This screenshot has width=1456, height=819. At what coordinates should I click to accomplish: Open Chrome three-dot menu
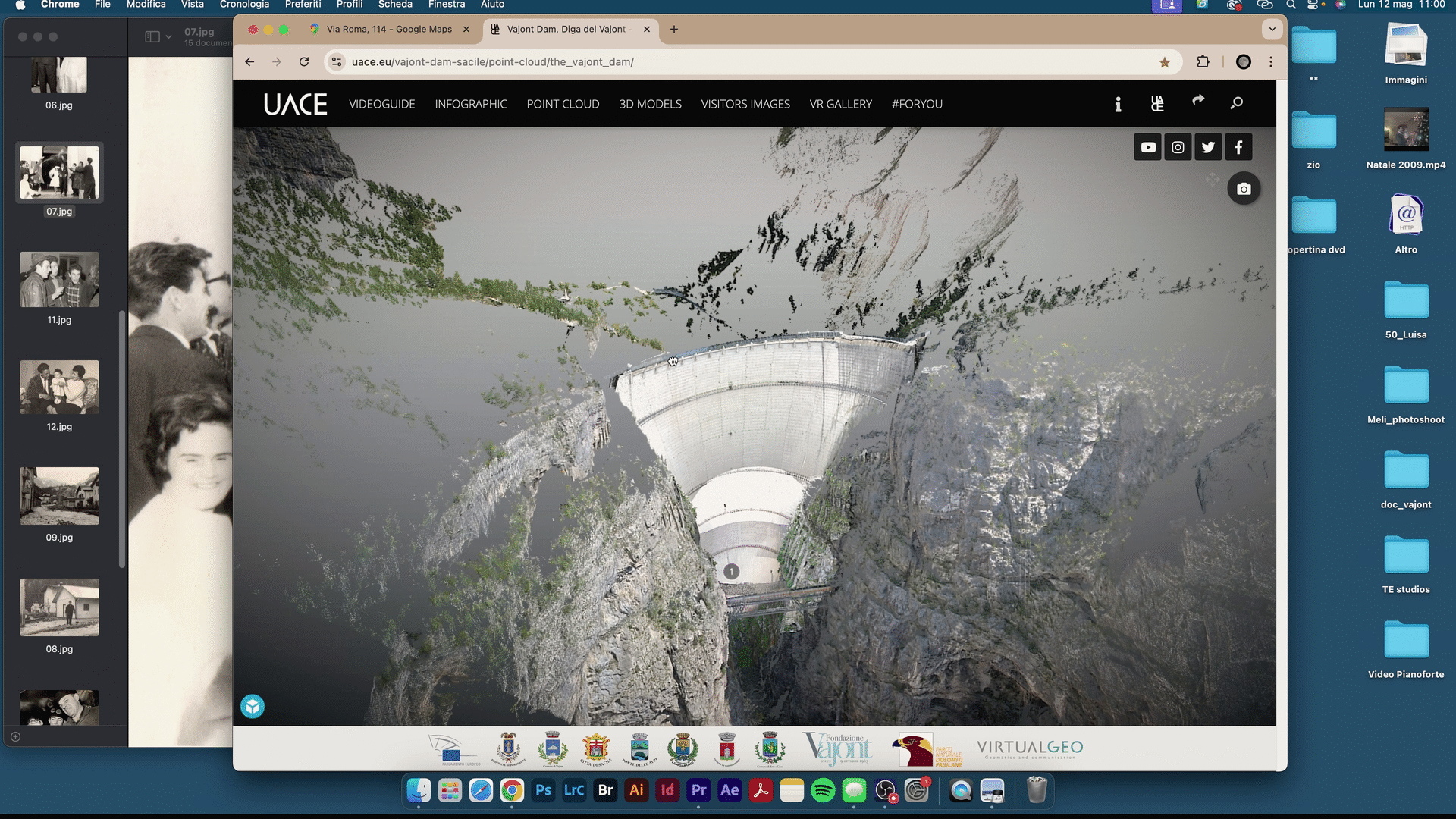coord(1271,62)
